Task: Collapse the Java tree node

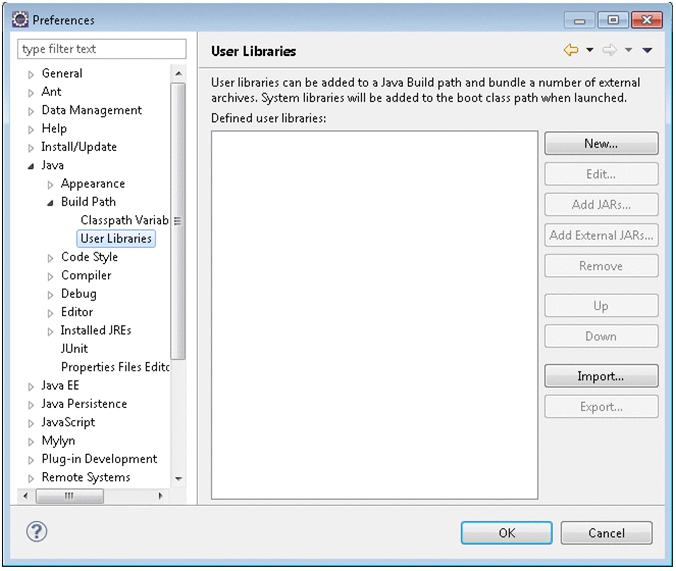Action: (x=31, y=166)
